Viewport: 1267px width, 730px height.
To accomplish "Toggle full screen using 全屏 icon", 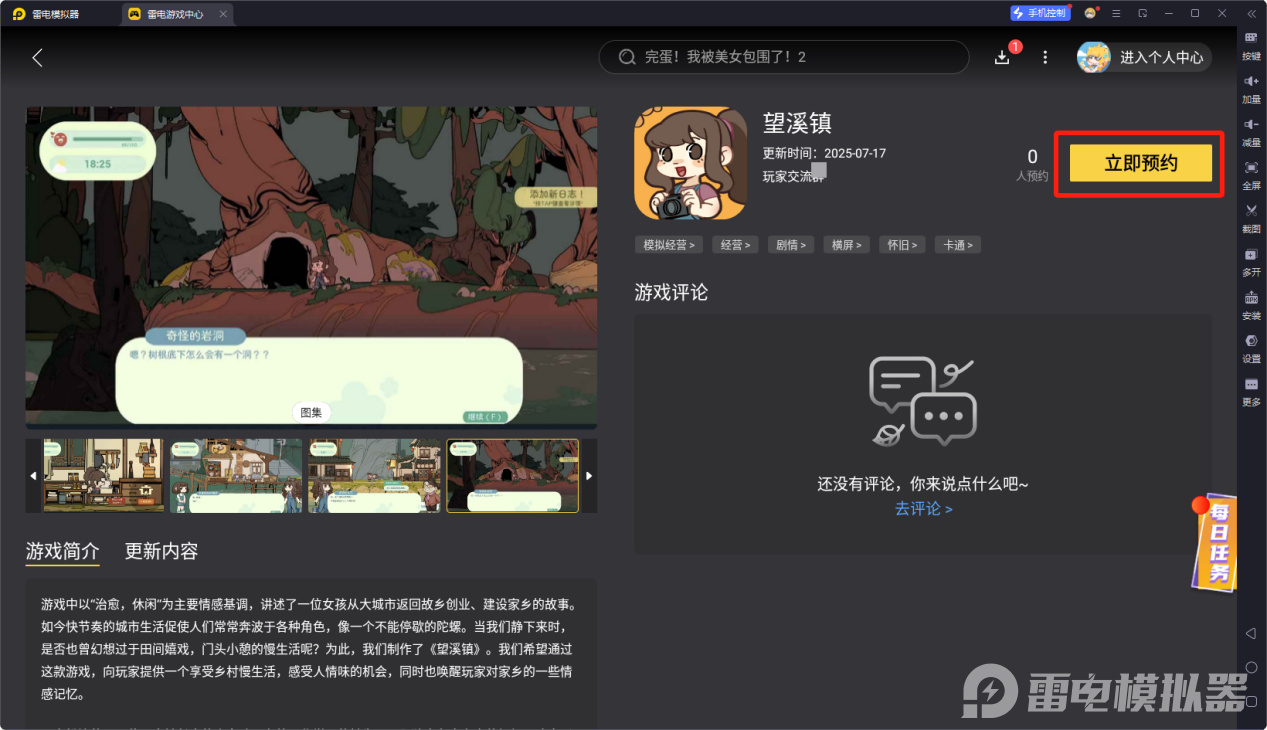I will (x=1250, y=178).
